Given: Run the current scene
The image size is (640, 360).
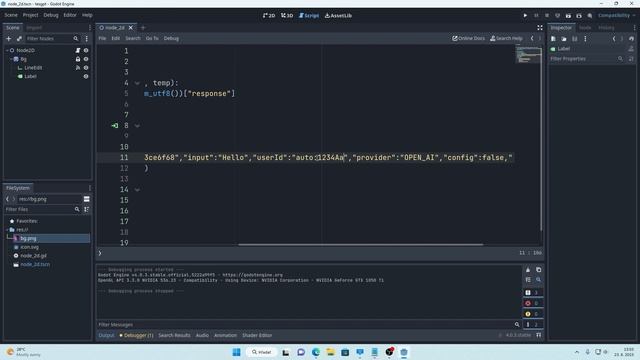Looking at the screenshot, I should point(568,16).
